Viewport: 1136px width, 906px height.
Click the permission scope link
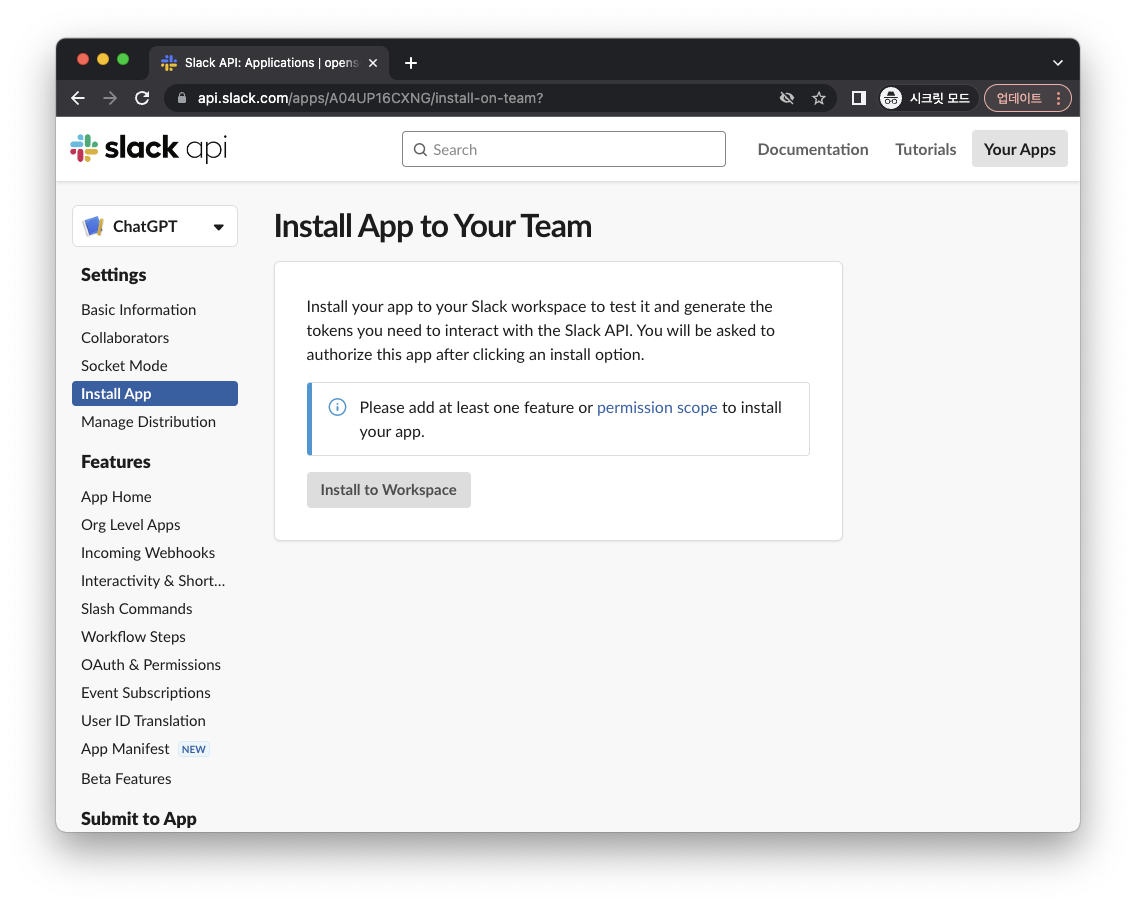click(657, 407)
